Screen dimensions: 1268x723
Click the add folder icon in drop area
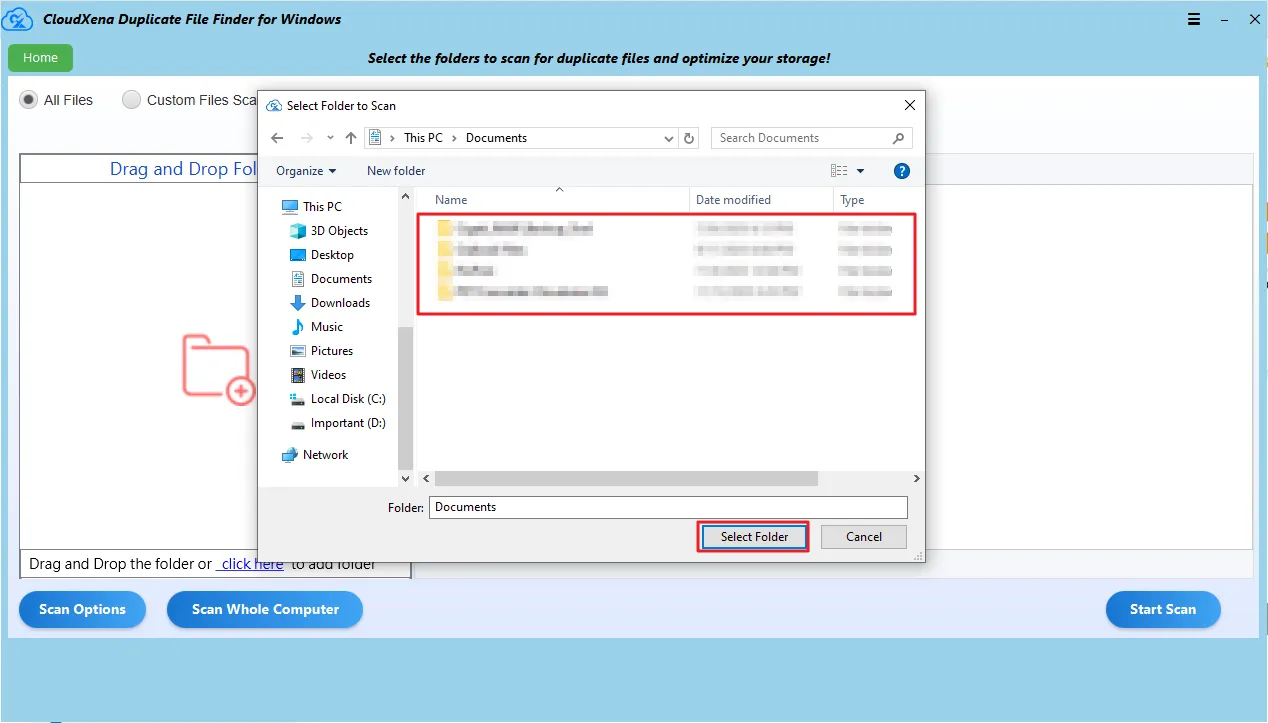(x=218, y=369)
